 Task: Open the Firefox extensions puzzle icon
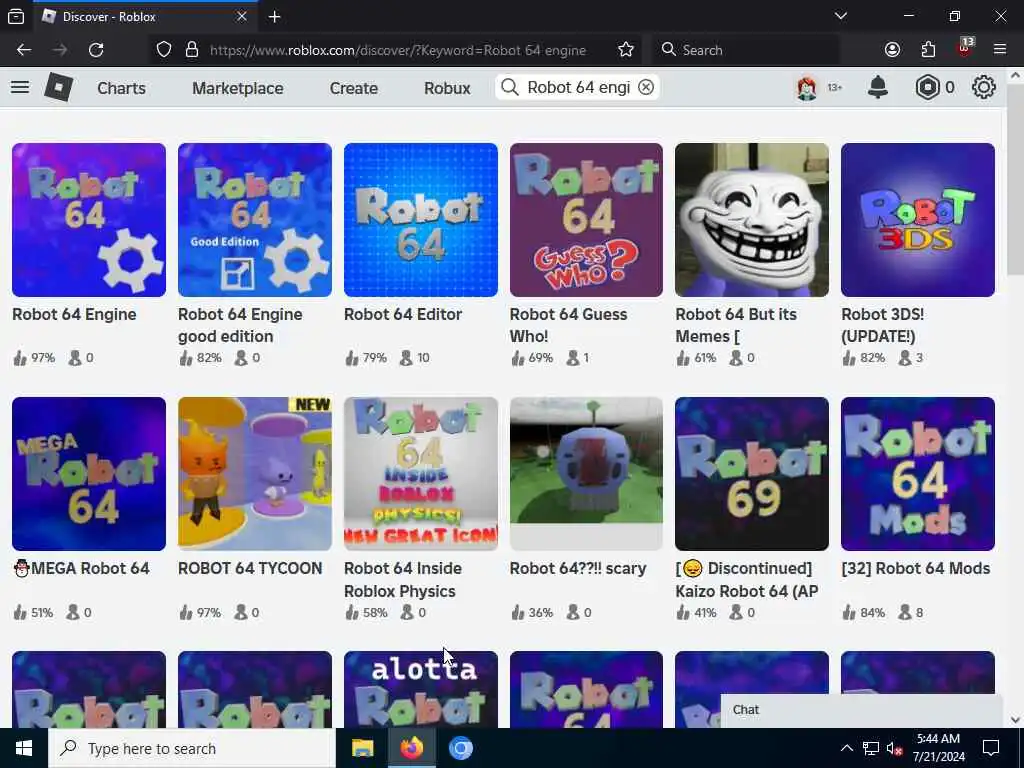pos(928,50)
